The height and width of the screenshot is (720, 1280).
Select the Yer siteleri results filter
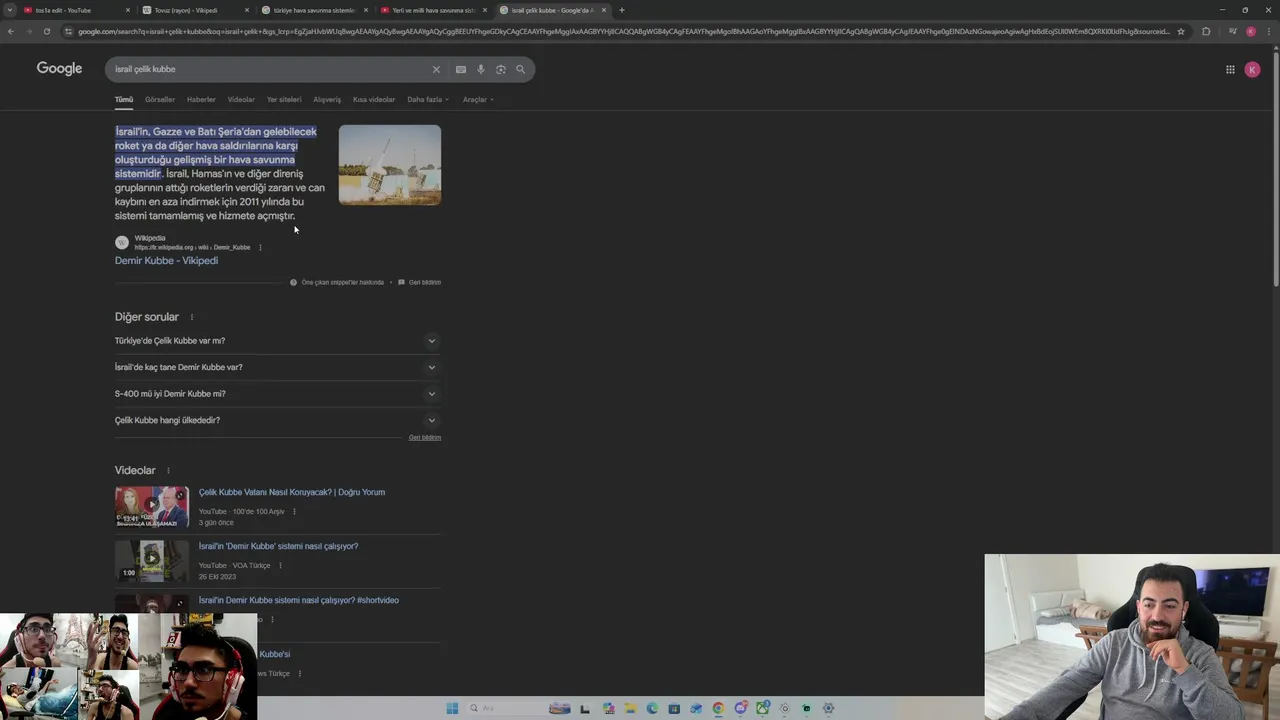[284, 100]
